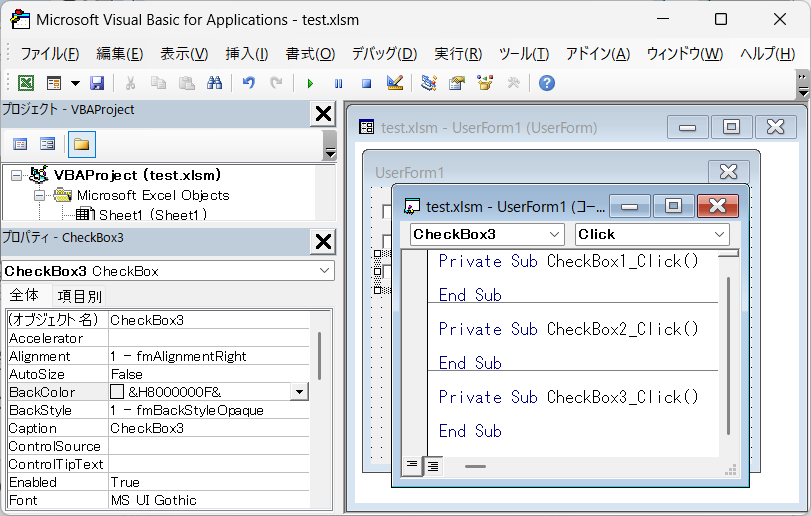The image size is (811, 516).
Task: Open the 挿入(I) menu
Action: [x=247, y=54]
